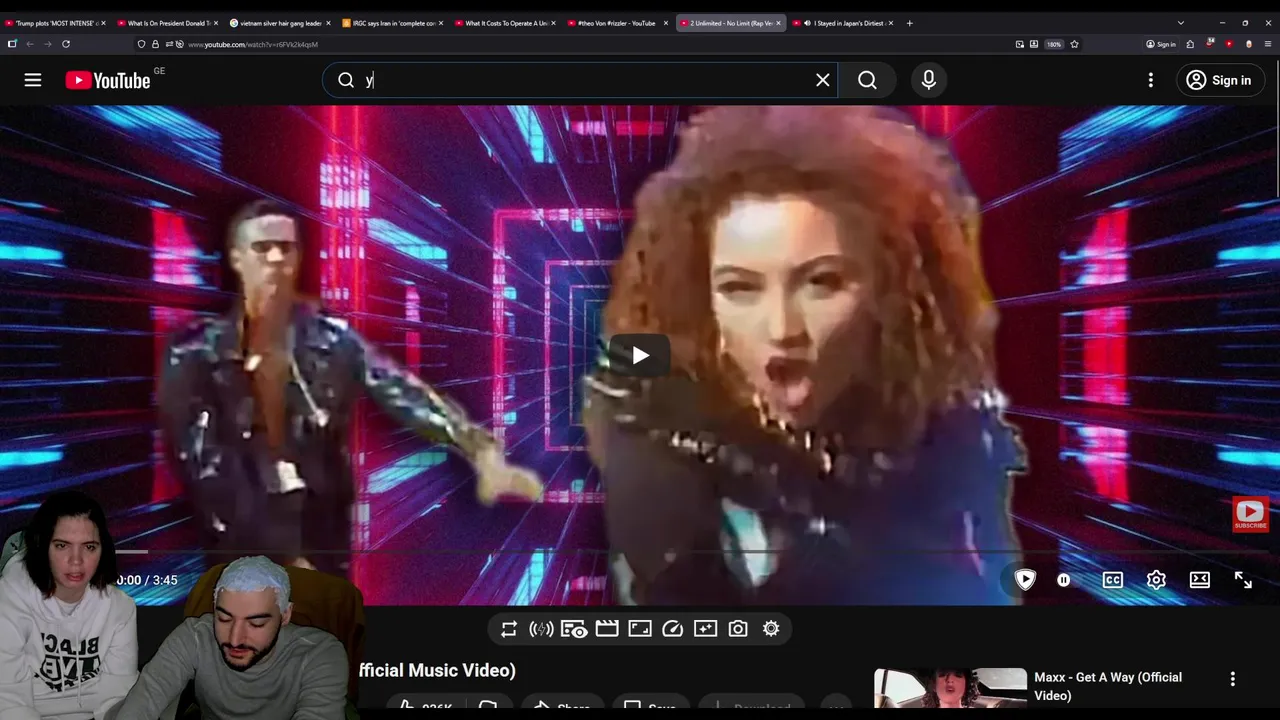The image size is (1280, 720).
Task: Click the card-with-eye extension icon
Action: [x=574, y=629]
